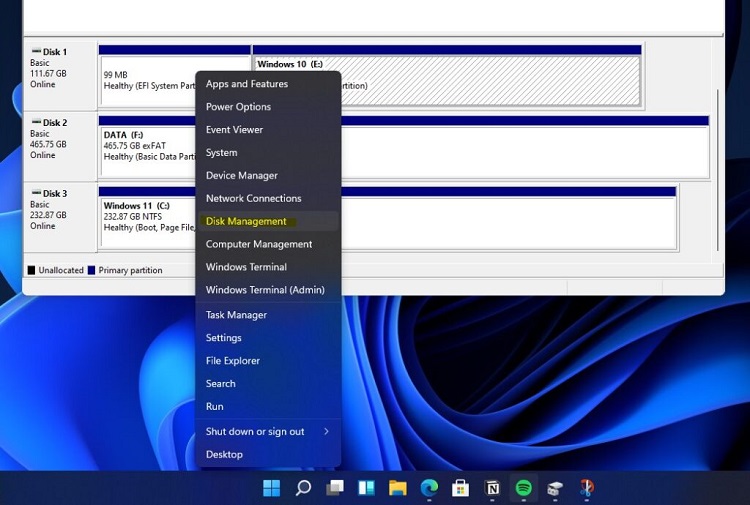750x505 pixels.
Task: Open the Widgets taskbar icon
Action: [x=366, y=488]
